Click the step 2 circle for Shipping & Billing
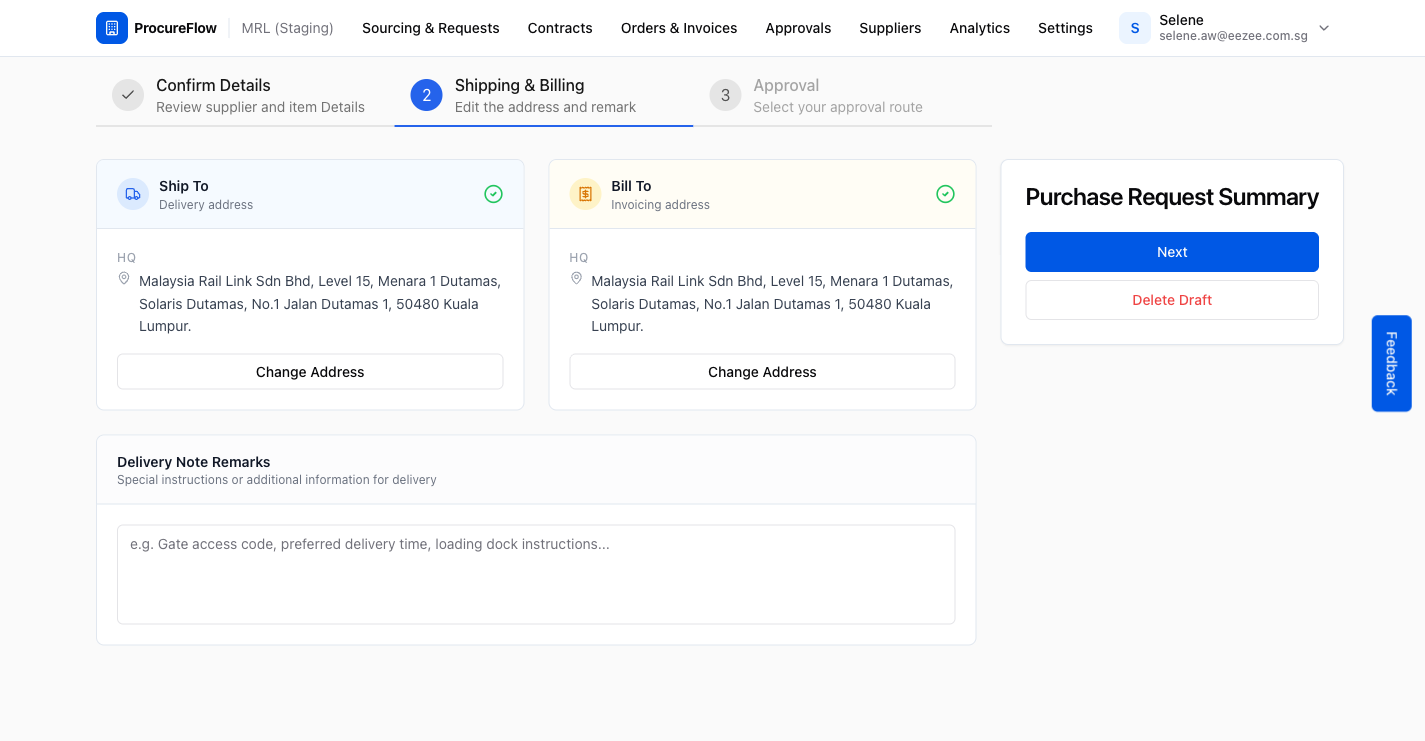This screenshot has height=741, width=1425. 426,95
